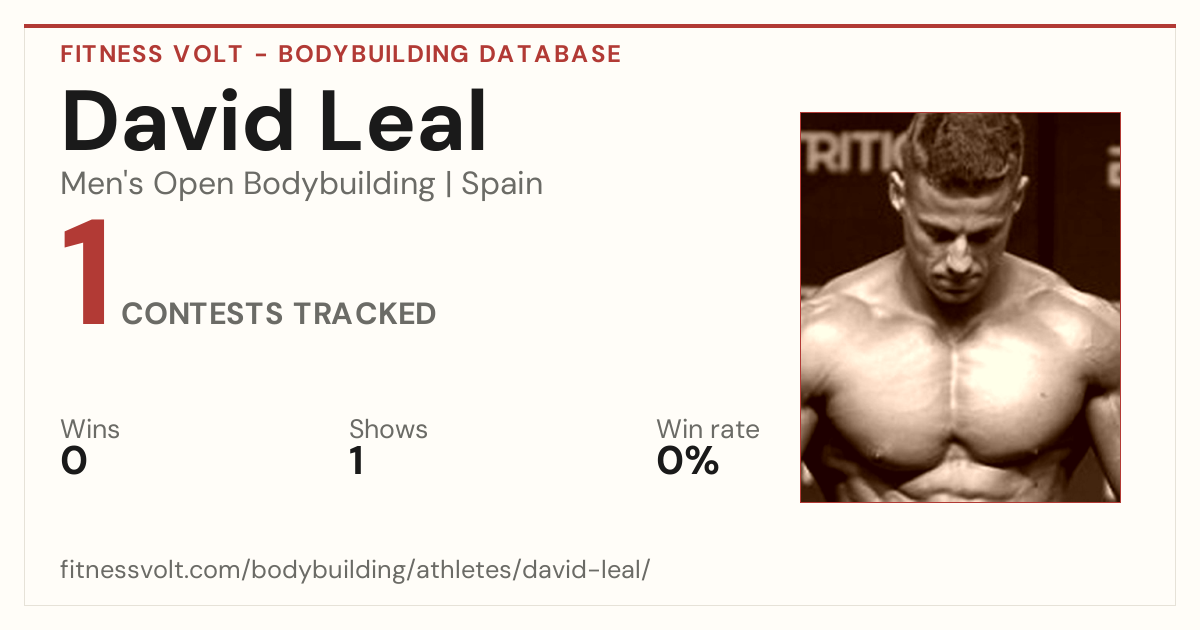The width and height of the screenshot is (1200, 630).
Task: Click the red top border line
Action: point(600,26)
